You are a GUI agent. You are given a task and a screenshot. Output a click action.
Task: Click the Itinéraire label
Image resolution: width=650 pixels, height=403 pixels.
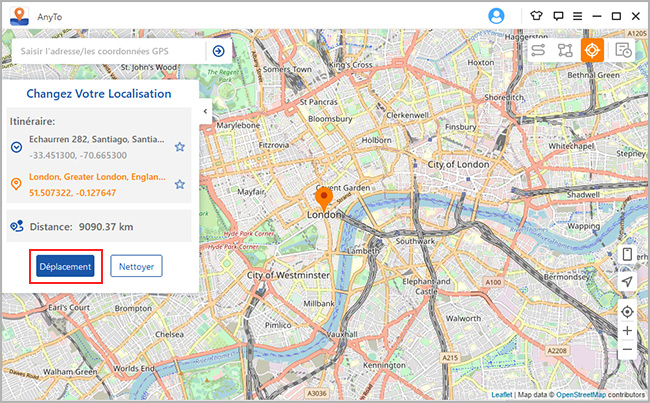[x=32, y=121]
